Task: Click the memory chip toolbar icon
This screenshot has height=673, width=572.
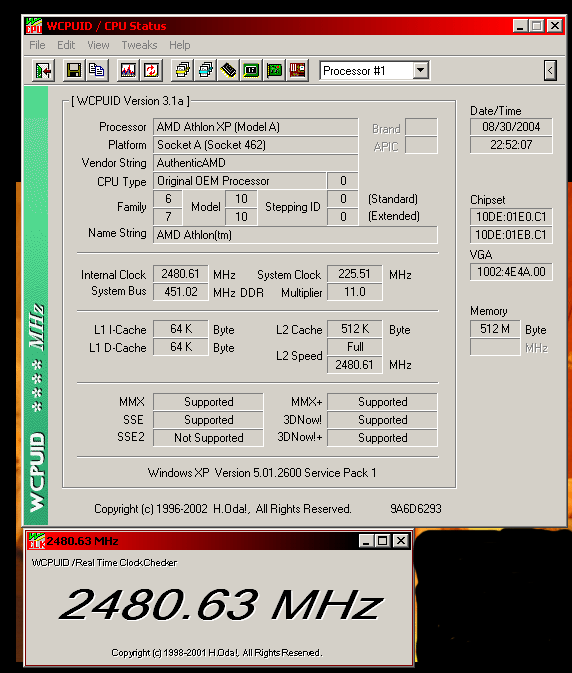Action: pyautogui.click(x=228, y=70)
